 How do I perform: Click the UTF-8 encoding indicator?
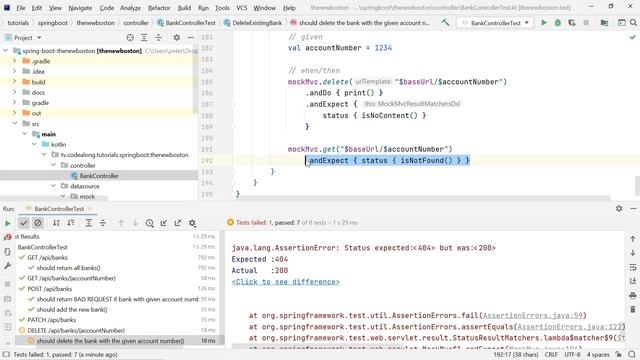tap(572, 354)
